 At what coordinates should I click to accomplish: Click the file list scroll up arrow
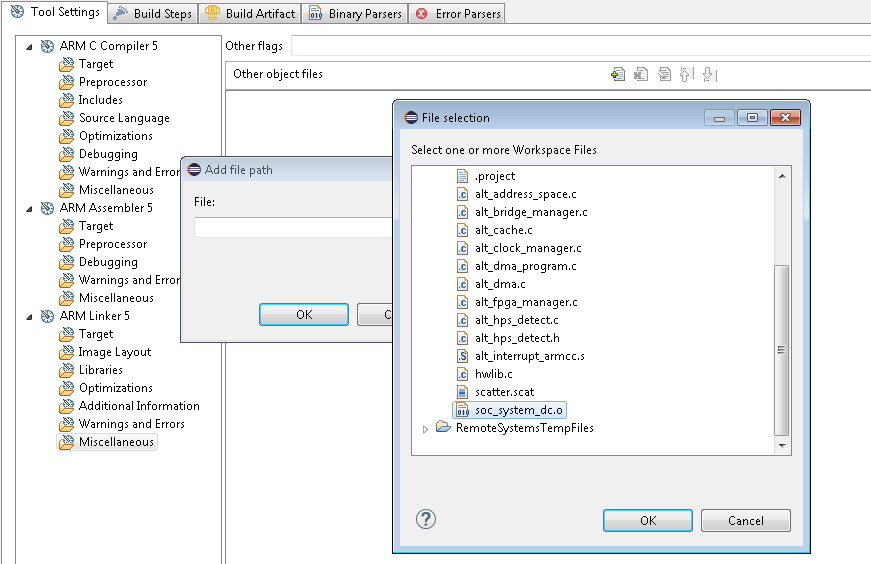[x=782, y=176]
